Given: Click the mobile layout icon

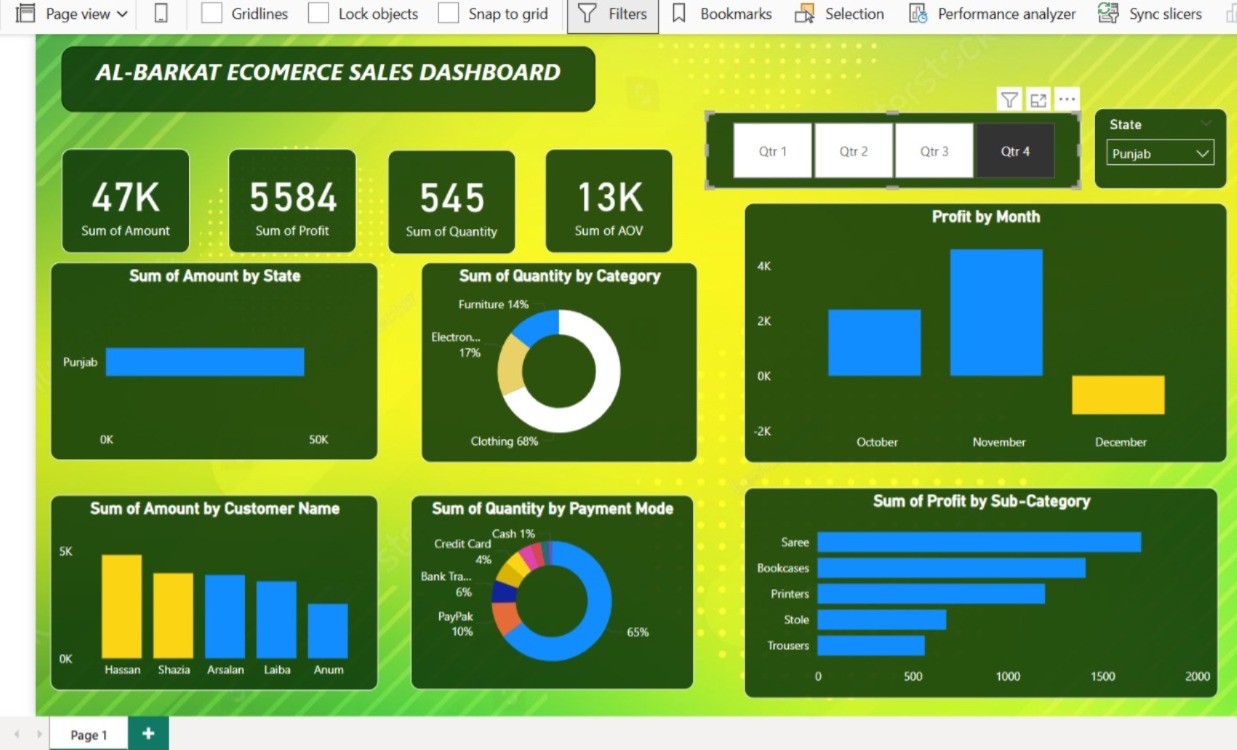Looking at the screenshot, I should point(161,14).
